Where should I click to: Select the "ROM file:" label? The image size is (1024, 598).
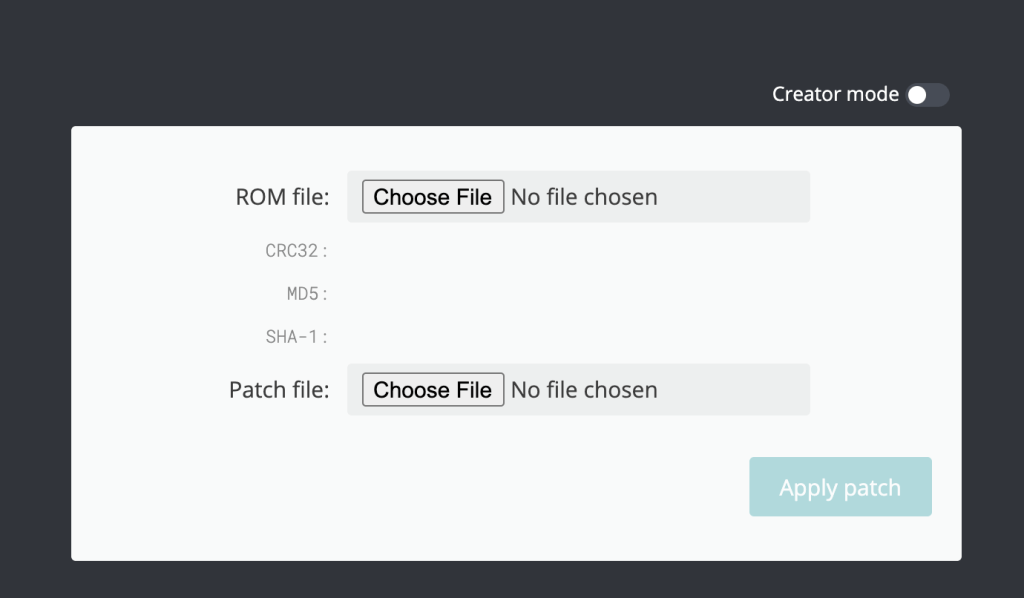(282, 197)
